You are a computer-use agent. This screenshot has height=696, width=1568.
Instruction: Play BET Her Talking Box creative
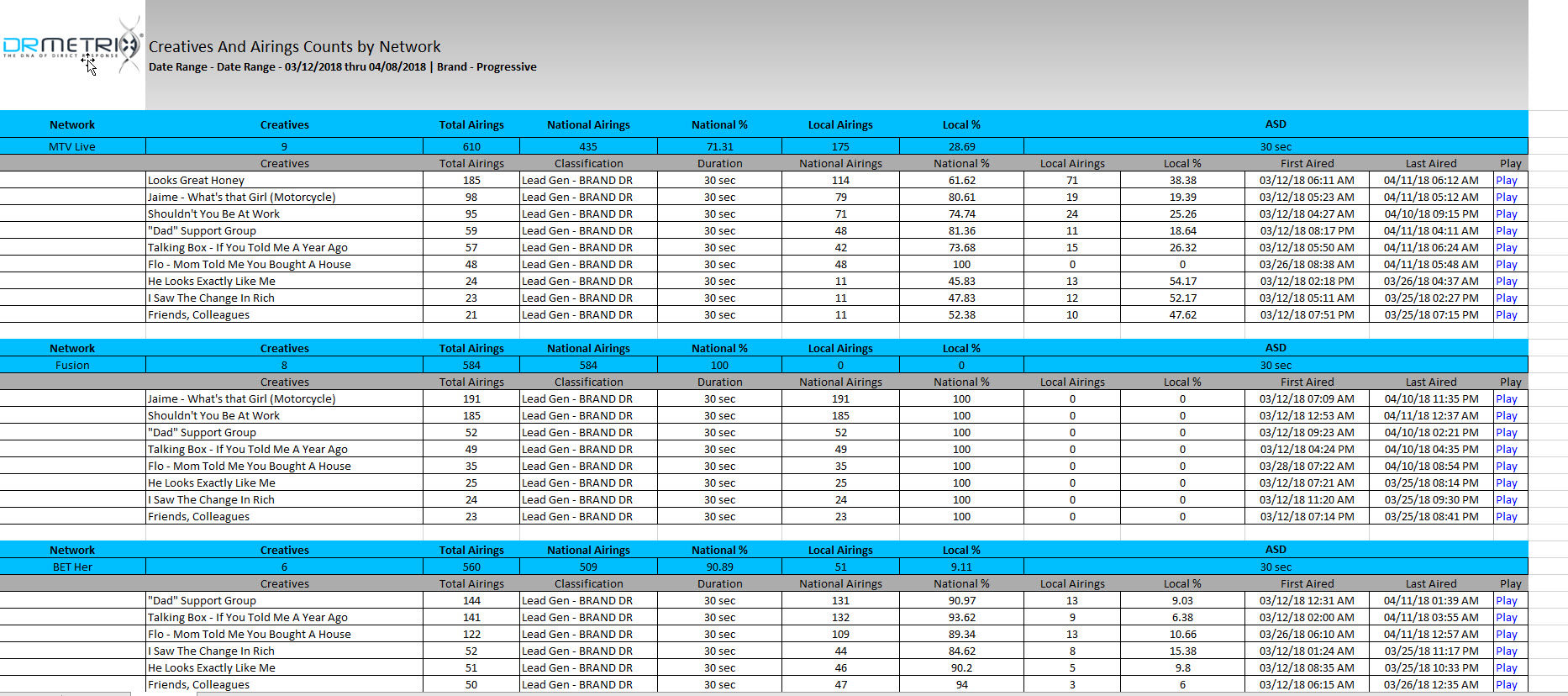(1506, 617)
